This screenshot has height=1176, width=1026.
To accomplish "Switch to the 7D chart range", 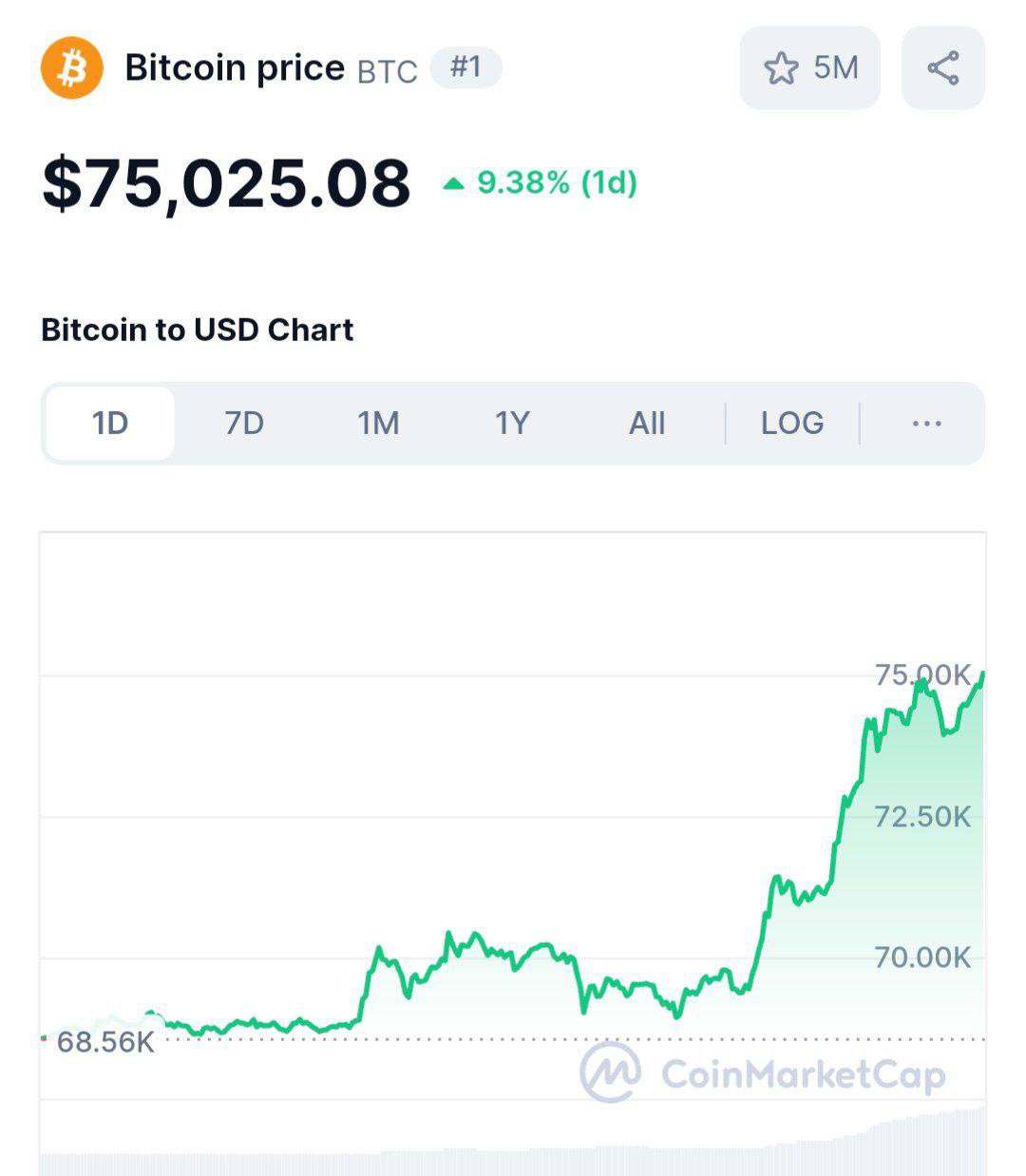I will pos(244,423).
